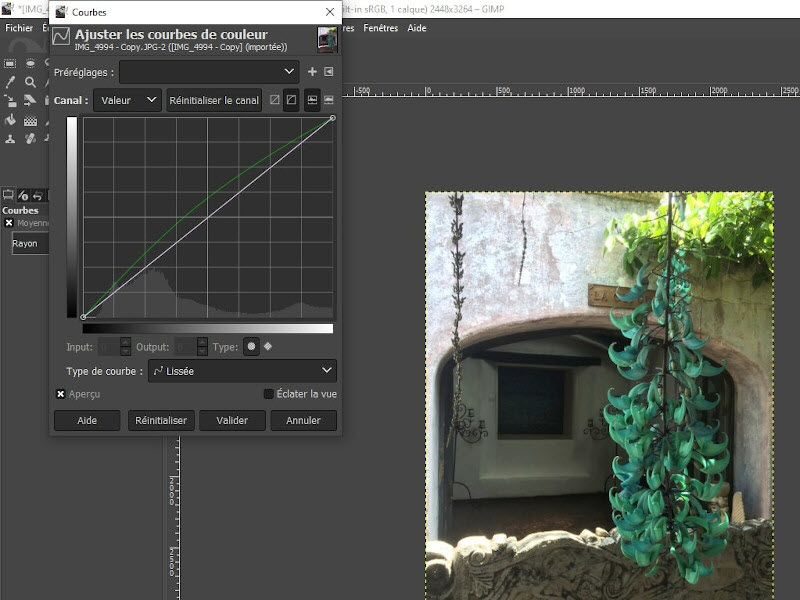Switch to logarithmic histogram scale icon
Viewport: 800px width, 600px height.
(328, 100)
